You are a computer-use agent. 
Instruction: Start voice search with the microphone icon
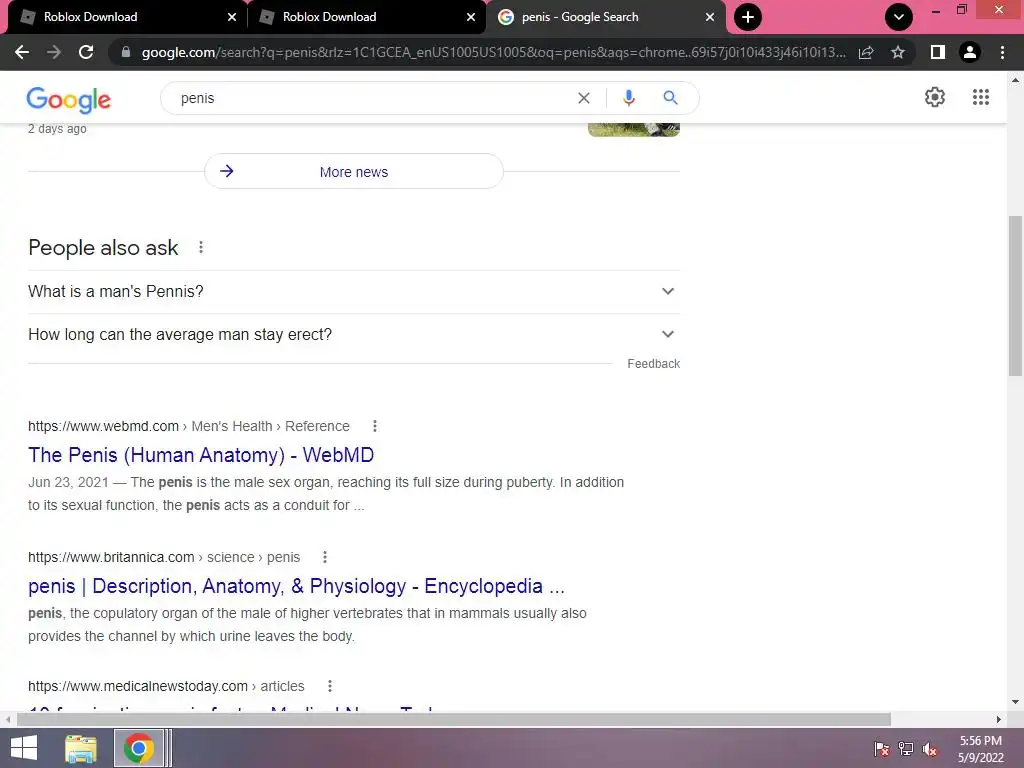628,98
